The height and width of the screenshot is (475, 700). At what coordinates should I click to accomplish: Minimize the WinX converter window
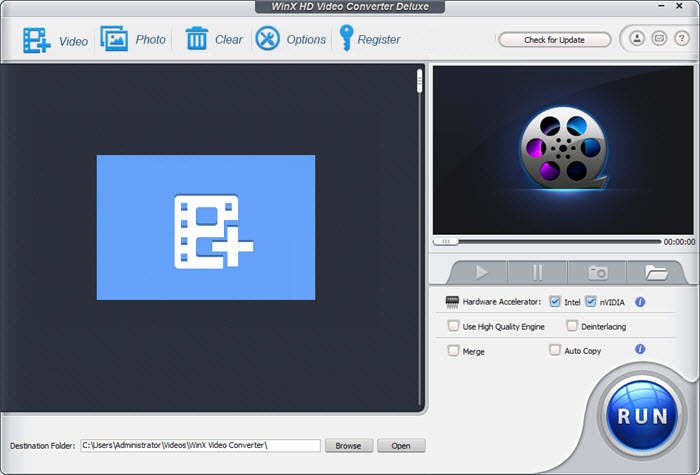coord(662,6)
